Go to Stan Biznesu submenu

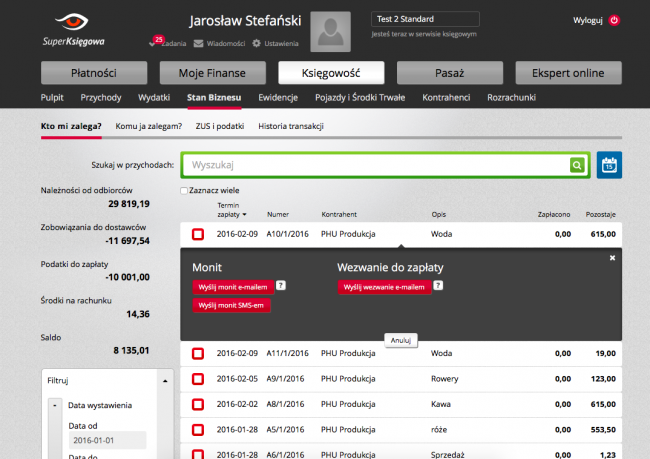214,97
